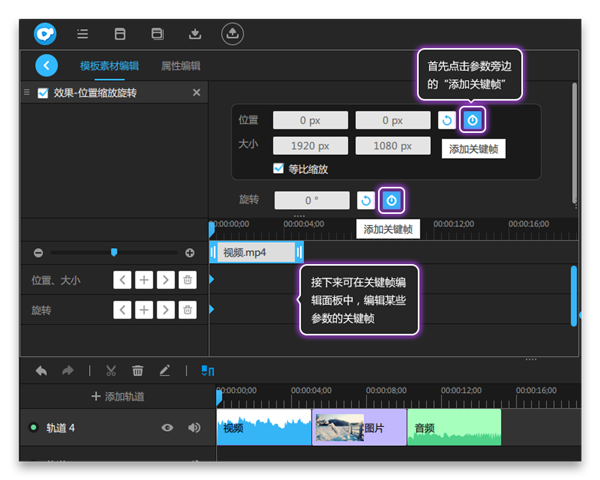This screenshot has height=480, width=600.
Task: Click left trim handle of 视频.mp4 clip
Action: click(213, 253)
